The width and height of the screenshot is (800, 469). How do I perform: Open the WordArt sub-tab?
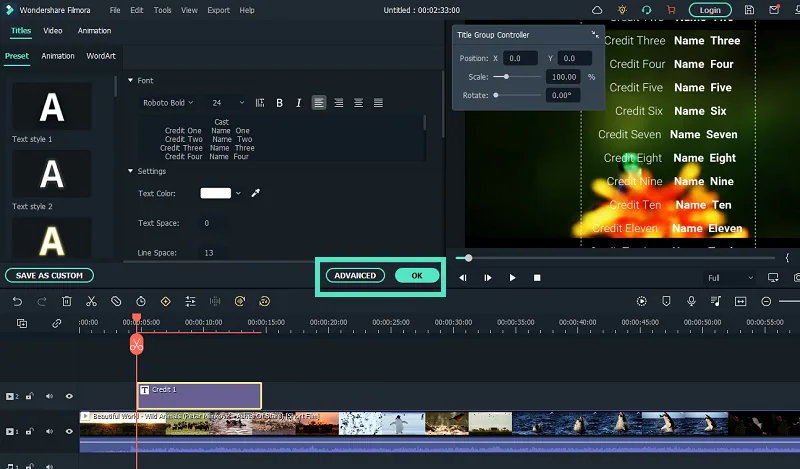coord(101,56)
